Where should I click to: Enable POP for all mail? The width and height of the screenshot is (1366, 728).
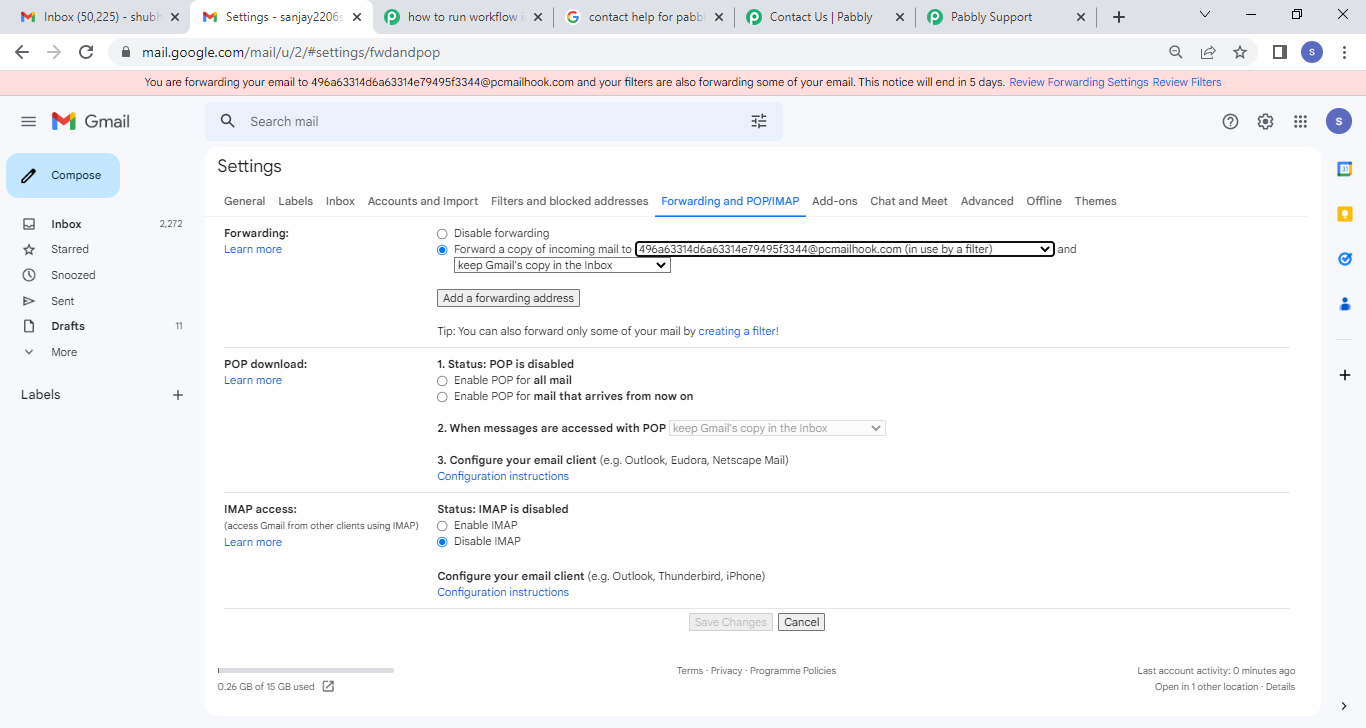[442, 381]
